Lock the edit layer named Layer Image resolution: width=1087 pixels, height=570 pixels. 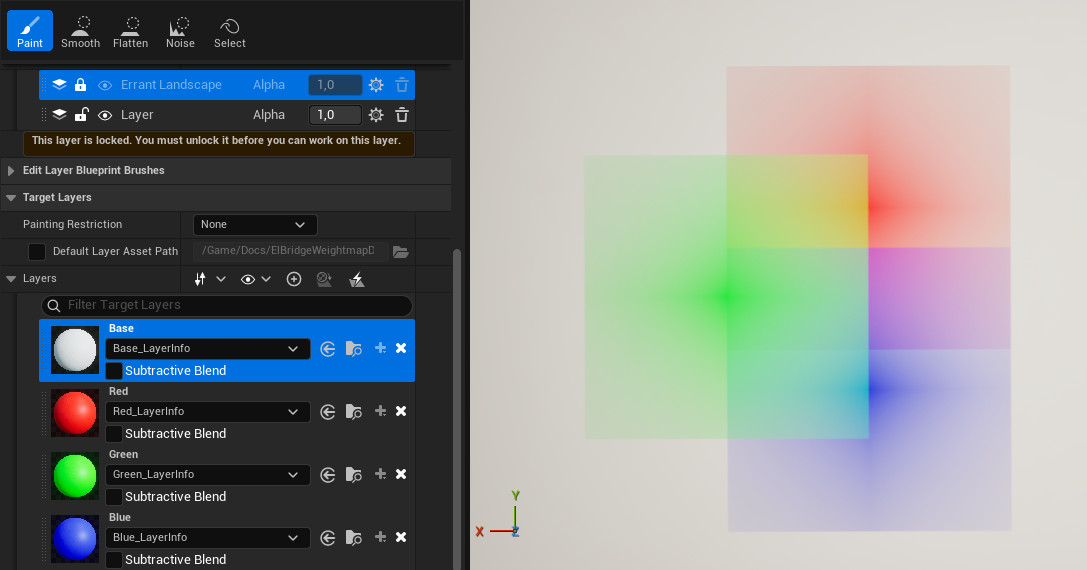click(x=81, y=114)
